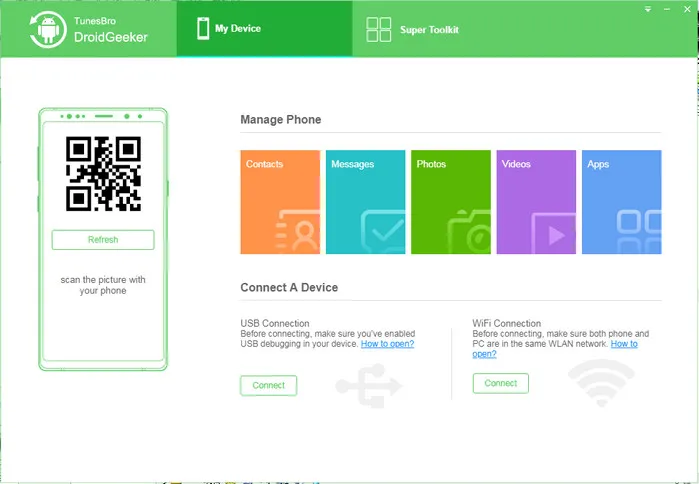
Task: Minimize the DroidGeeker window
Action: [x=667, y=9]
